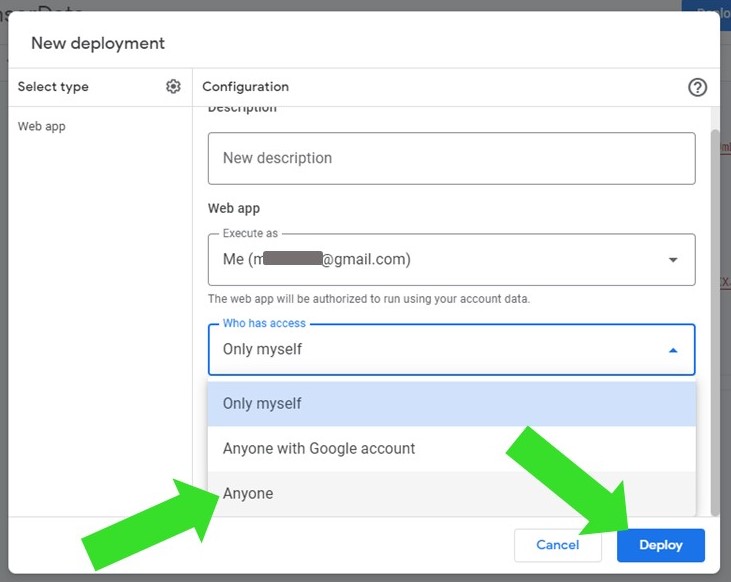Click the Select type heading
Image resolution: width=731 pixels, height=582 pixels.
point(53,87)
